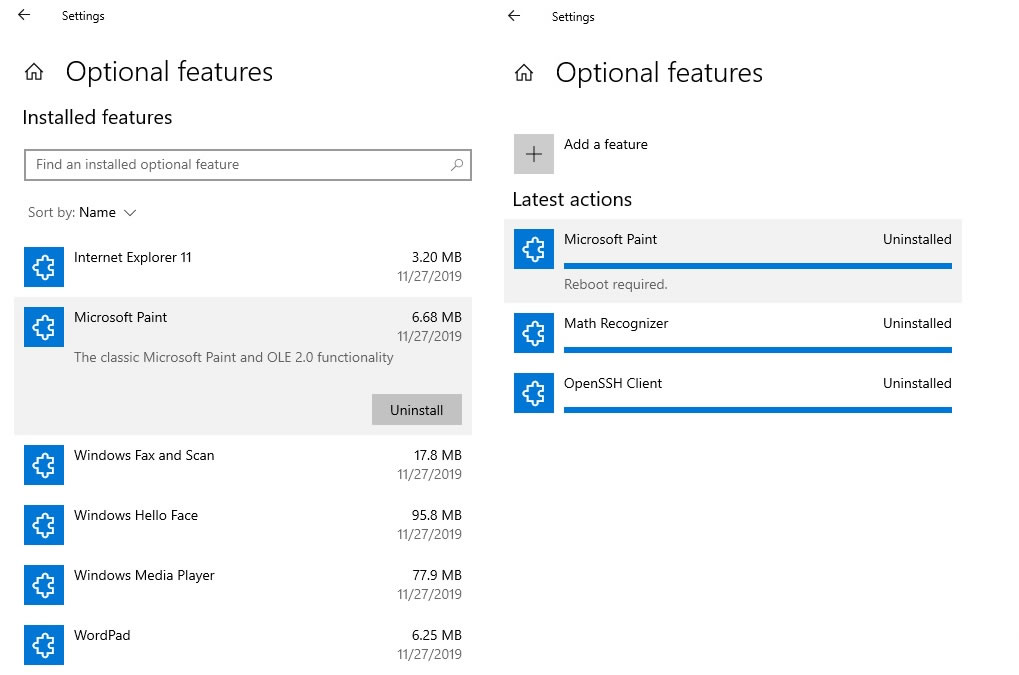Click the OpenSSH Client progress bar
Image resolution: width=1019 pixels, height=675 pixels.
point(758,410)
